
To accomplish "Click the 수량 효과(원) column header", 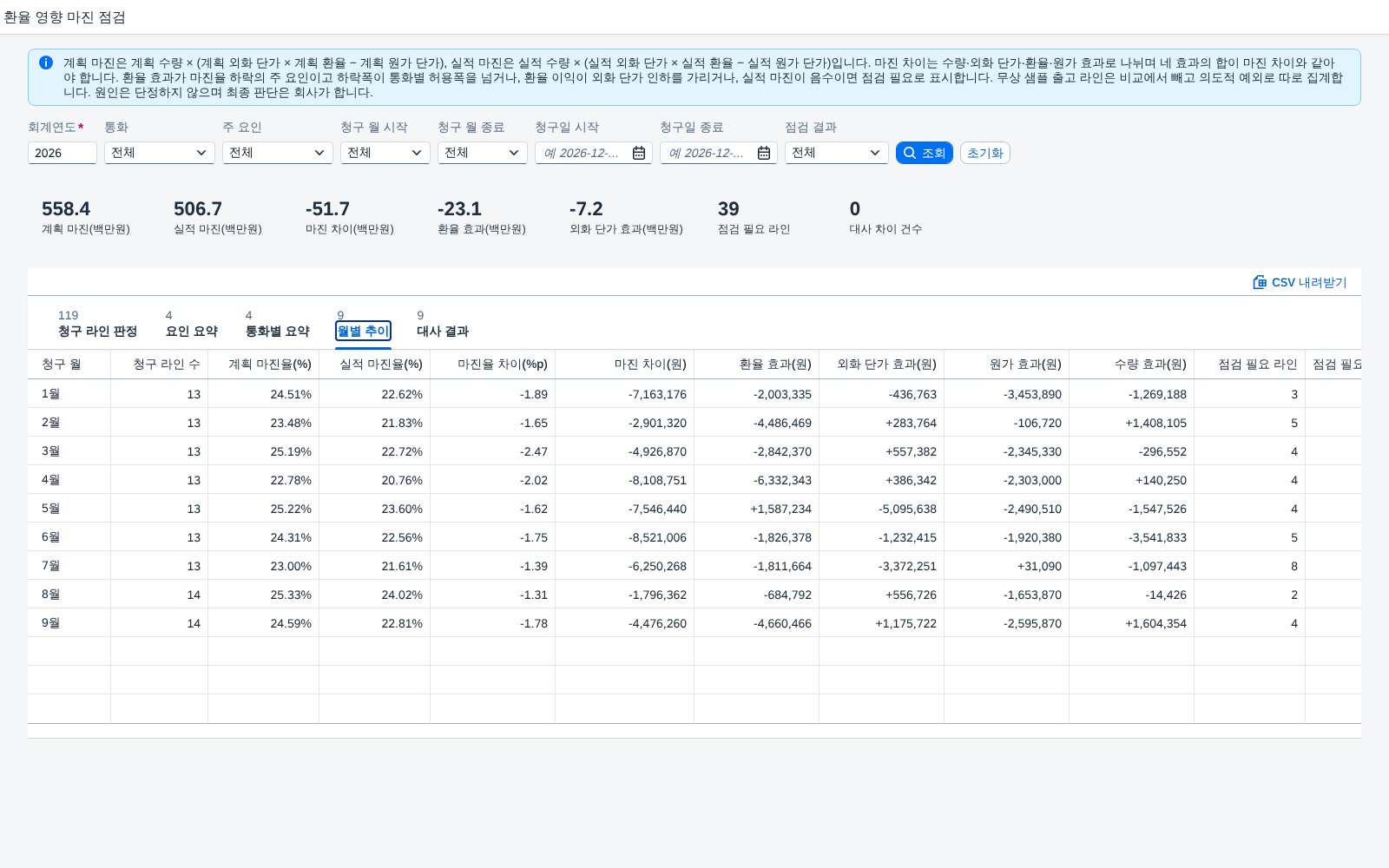I will pos(1132,365).
